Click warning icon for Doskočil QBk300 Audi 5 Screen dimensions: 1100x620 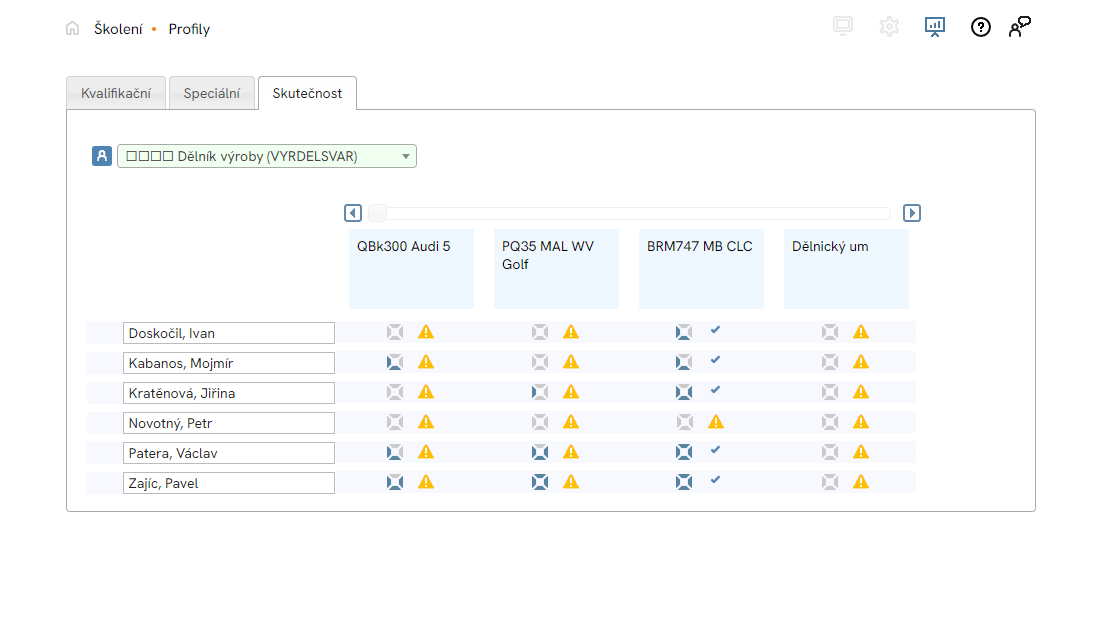click(x=426, y=332)
